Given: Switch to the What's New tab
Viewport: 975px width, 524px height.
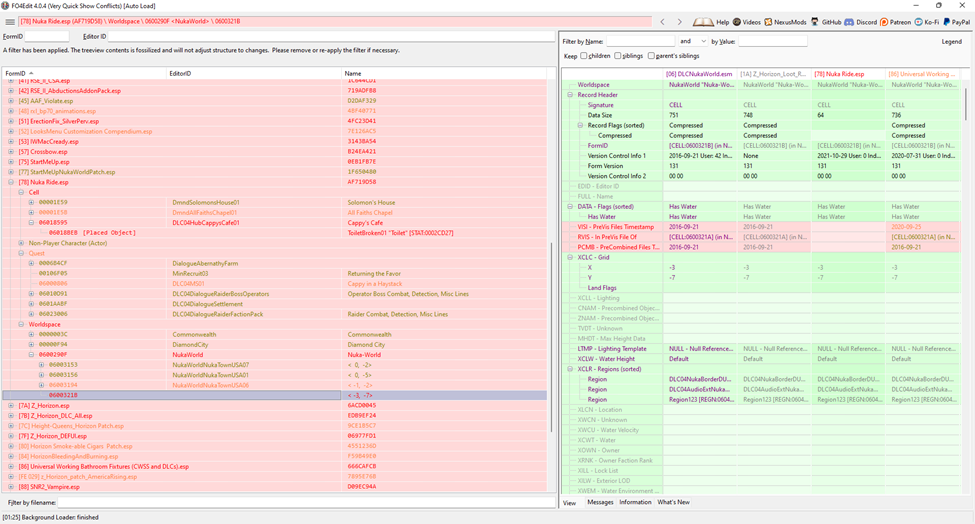Looking at the screenshot, I should (673, 502).
